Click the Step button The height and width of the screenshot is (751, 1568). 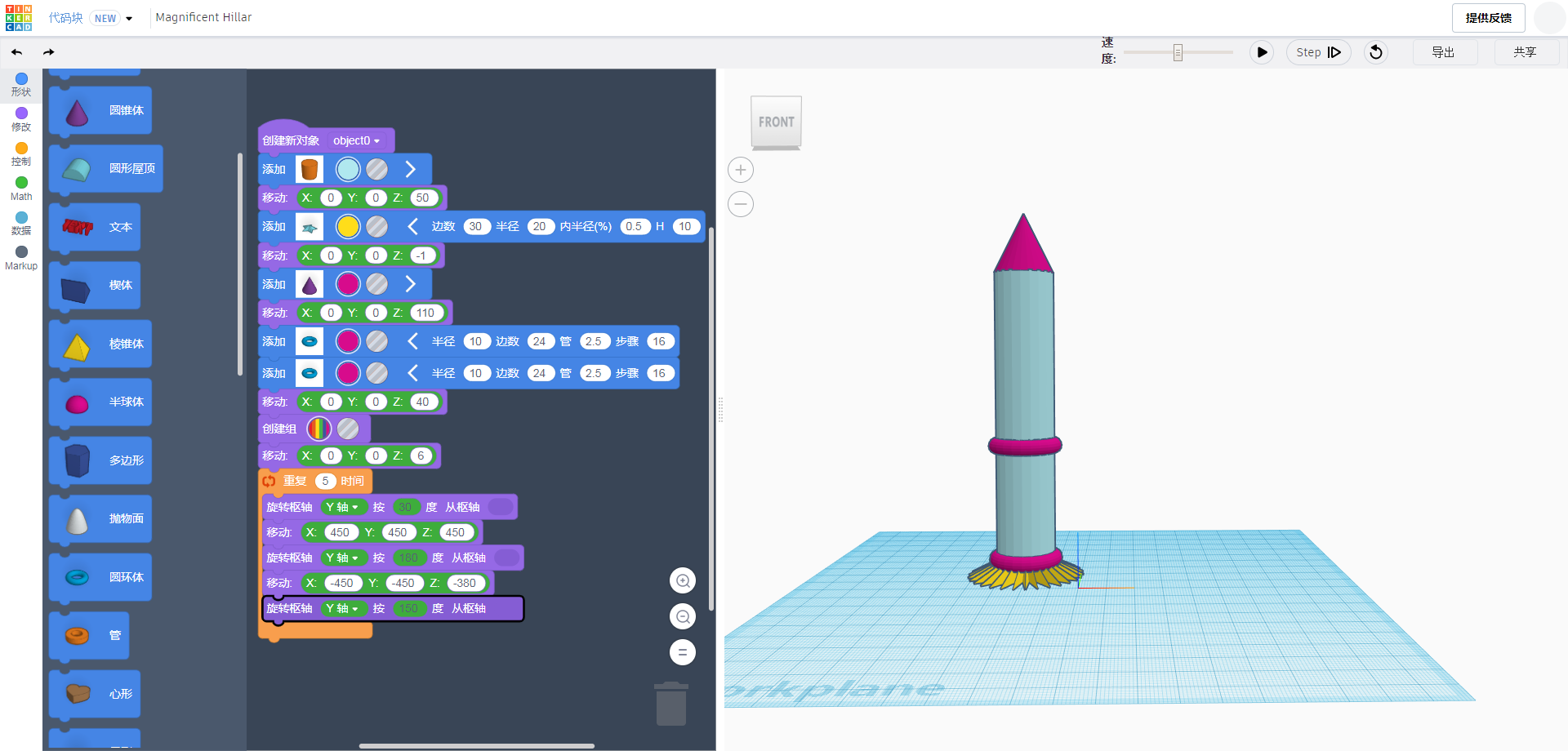click(x=1318, y=52)
